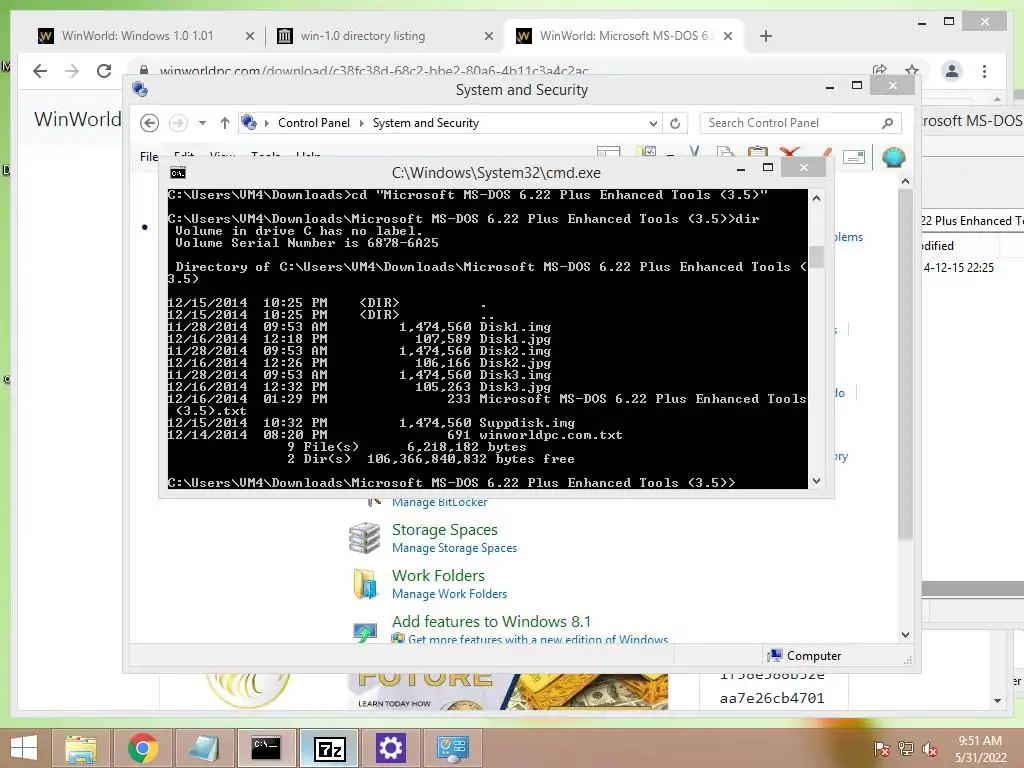Open Notepad from the taskbar
The image size is (1024, 768).
[x=204, y=748]
